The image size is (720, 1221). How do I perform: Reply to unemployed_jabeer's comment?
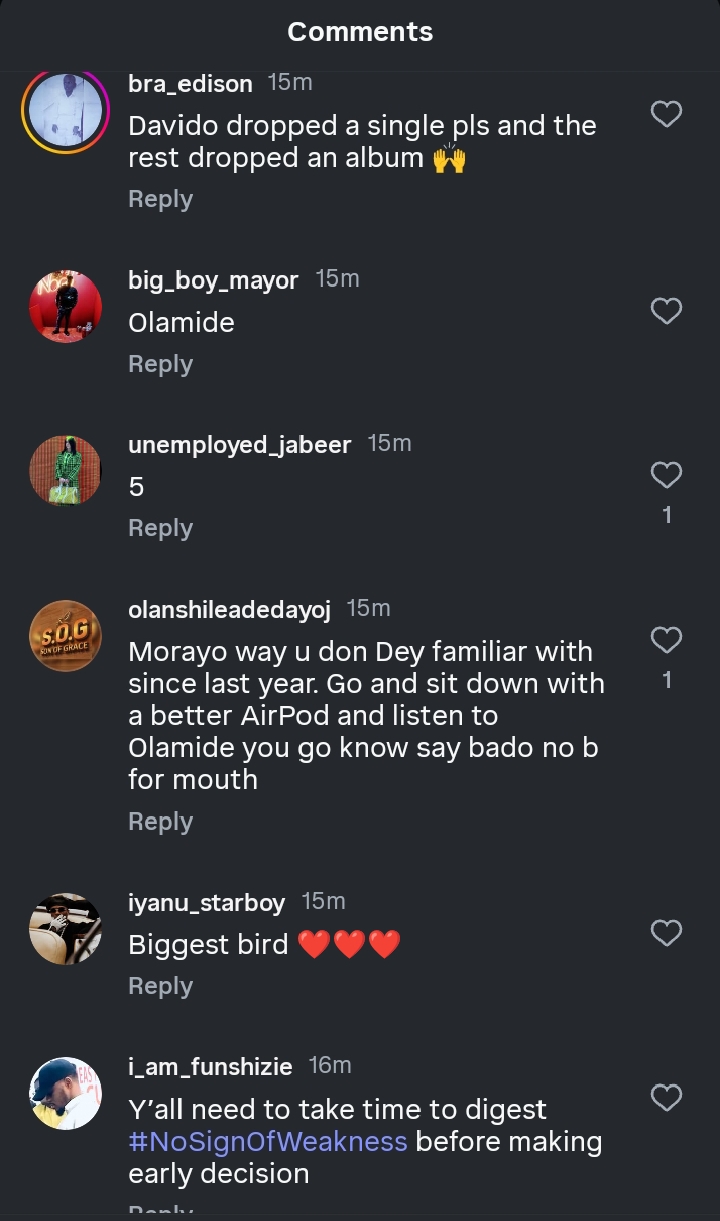[160, 528]
